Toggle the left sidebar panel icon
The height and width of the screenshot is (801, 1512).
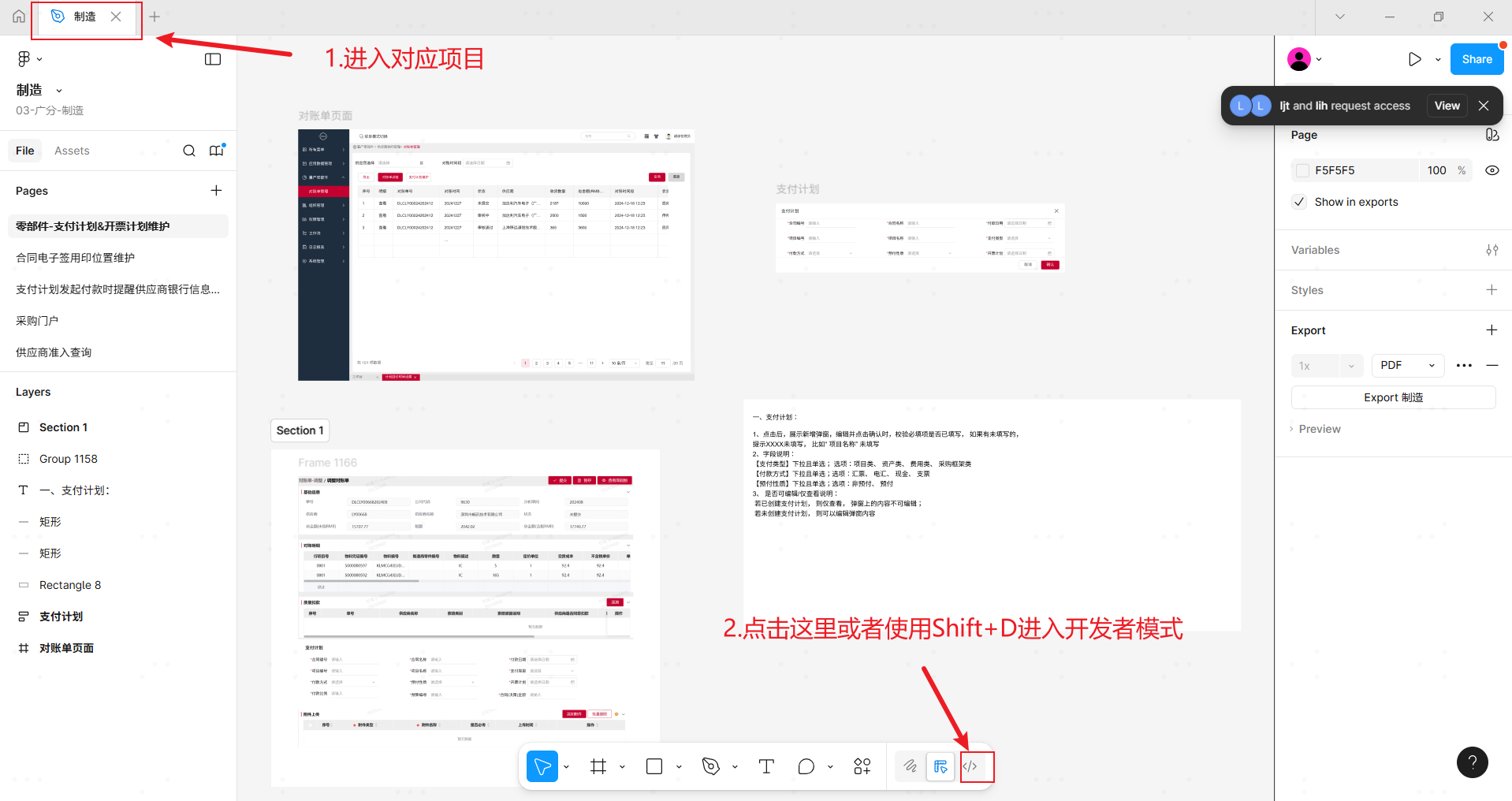[213, 59]
